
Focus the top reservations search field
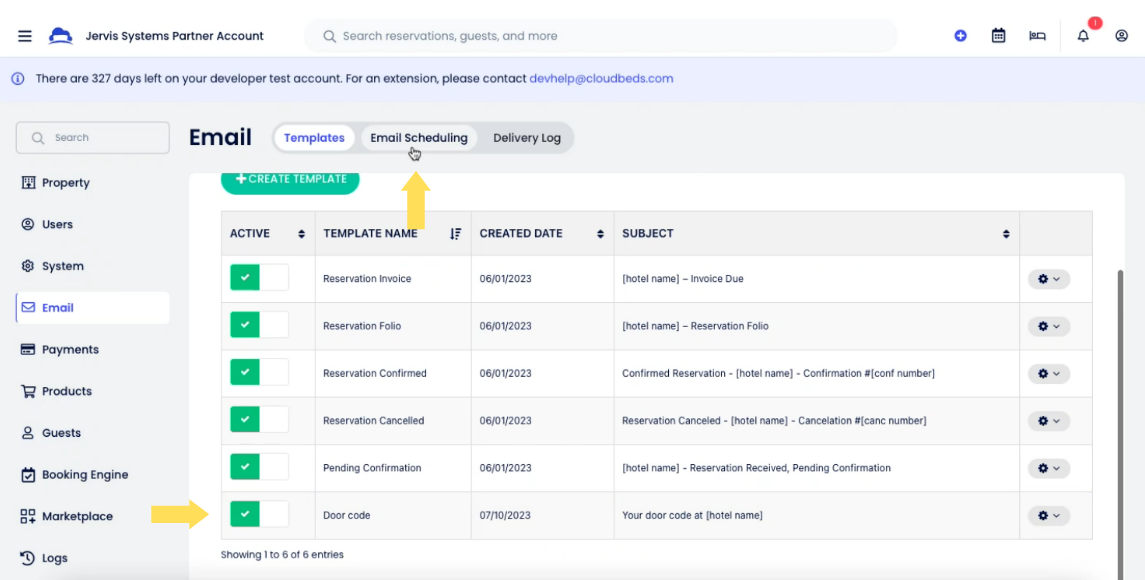[x=600, y=36]
